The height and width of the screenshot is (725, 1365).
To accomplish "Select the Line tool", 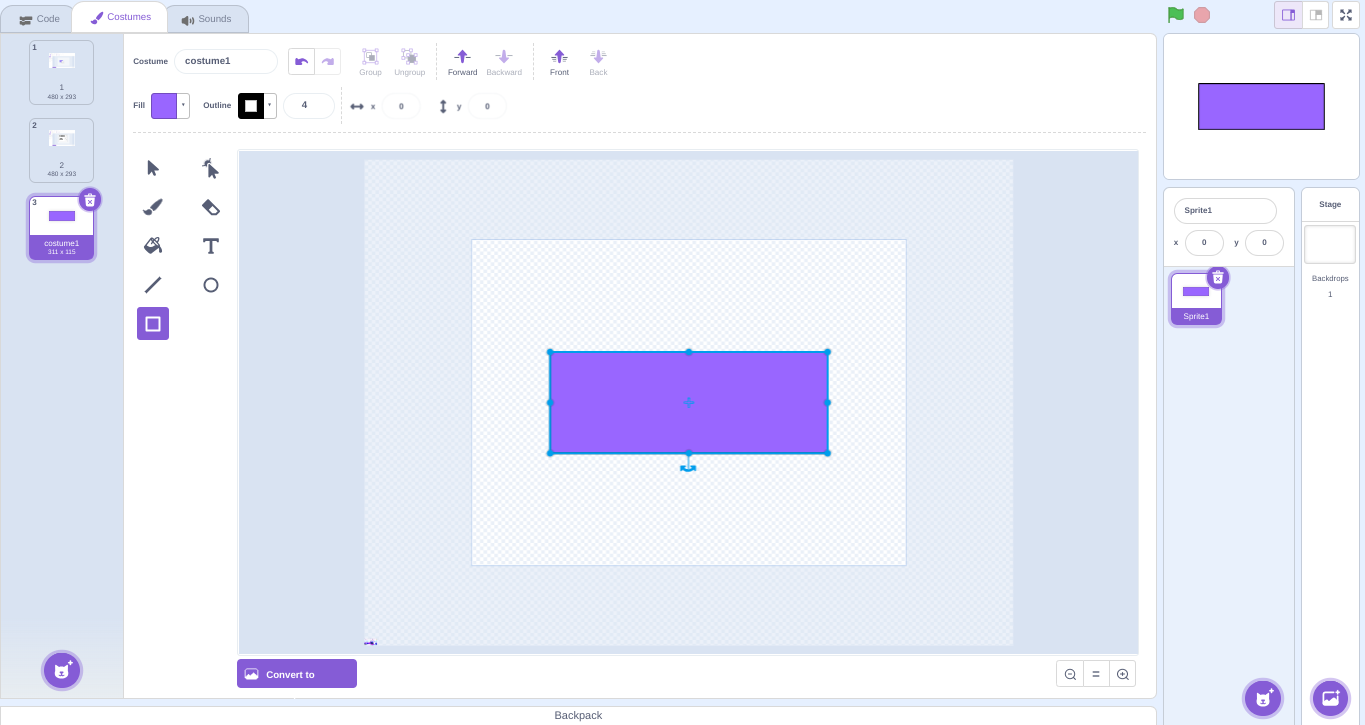I will [x=153, y=285].
